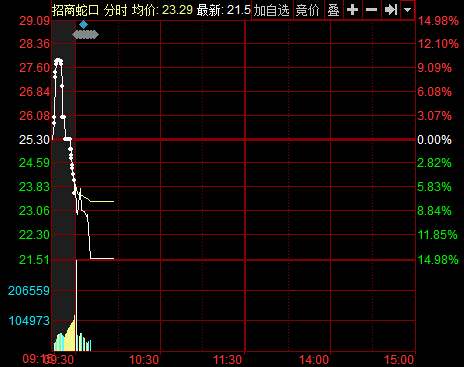
Task: Click the minus zoom-out icon
Action: pyautogui.click(x=371, y=10)
